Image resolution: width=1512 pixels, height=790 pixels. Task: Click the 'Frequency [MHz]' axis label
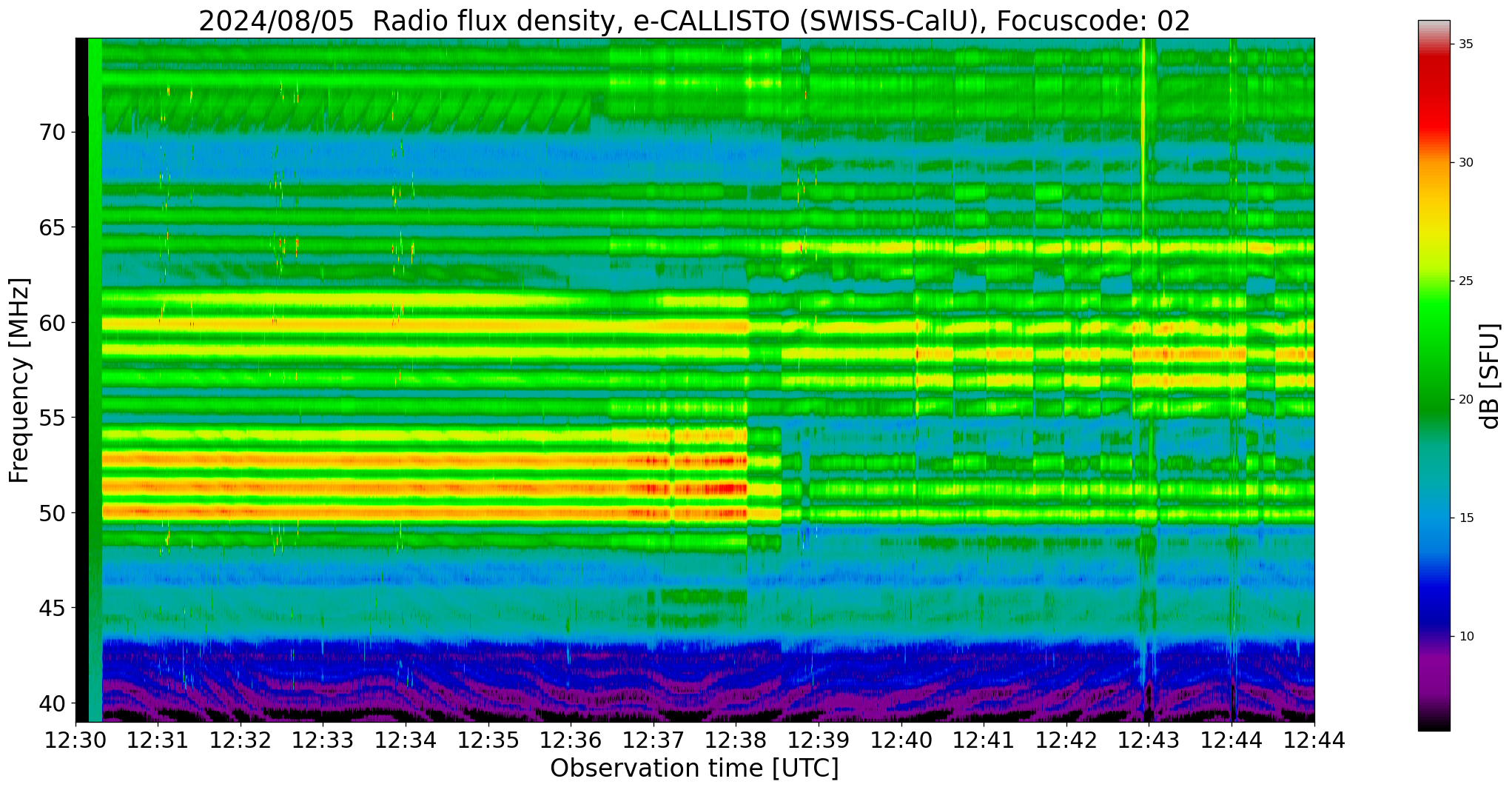(x=19, y=381)
